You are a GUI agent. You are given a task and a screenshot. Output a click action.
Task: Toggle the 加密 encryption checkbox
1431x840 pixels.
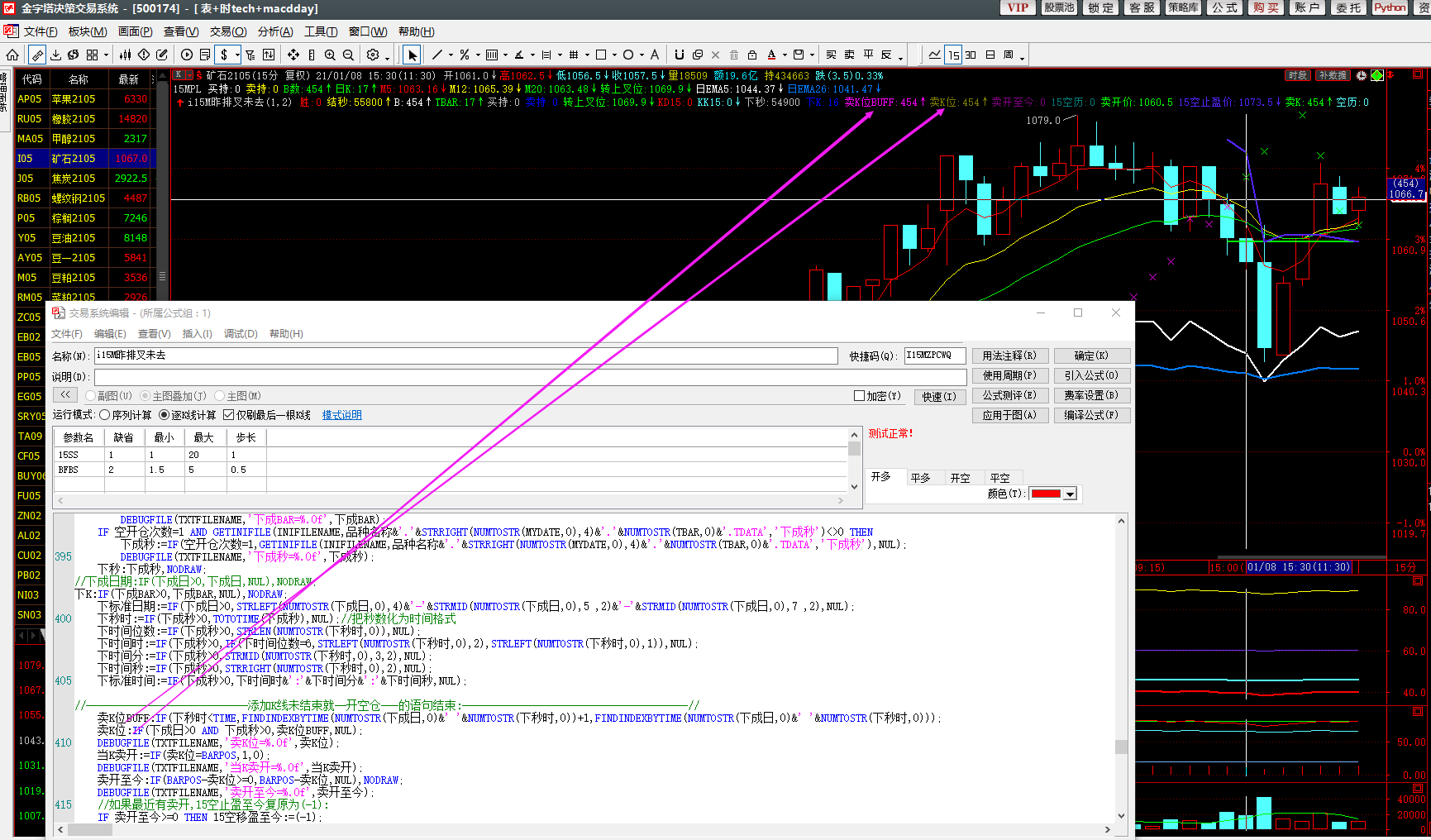[860, 396]
